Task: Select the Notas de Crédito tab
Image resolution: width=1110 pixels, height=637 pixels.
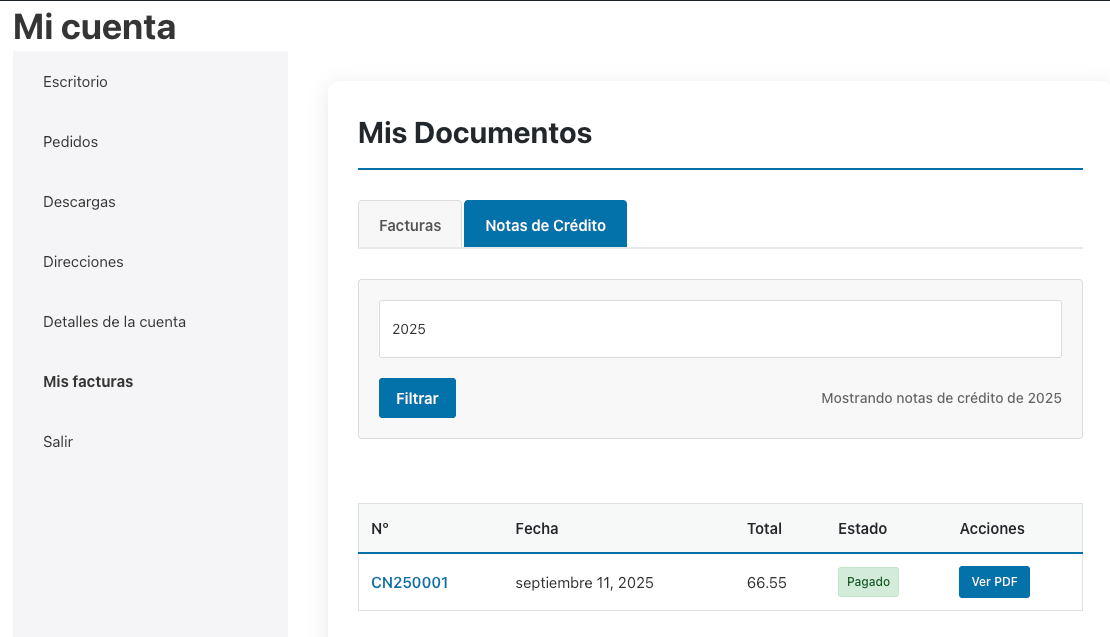Action: pos(545,225)
